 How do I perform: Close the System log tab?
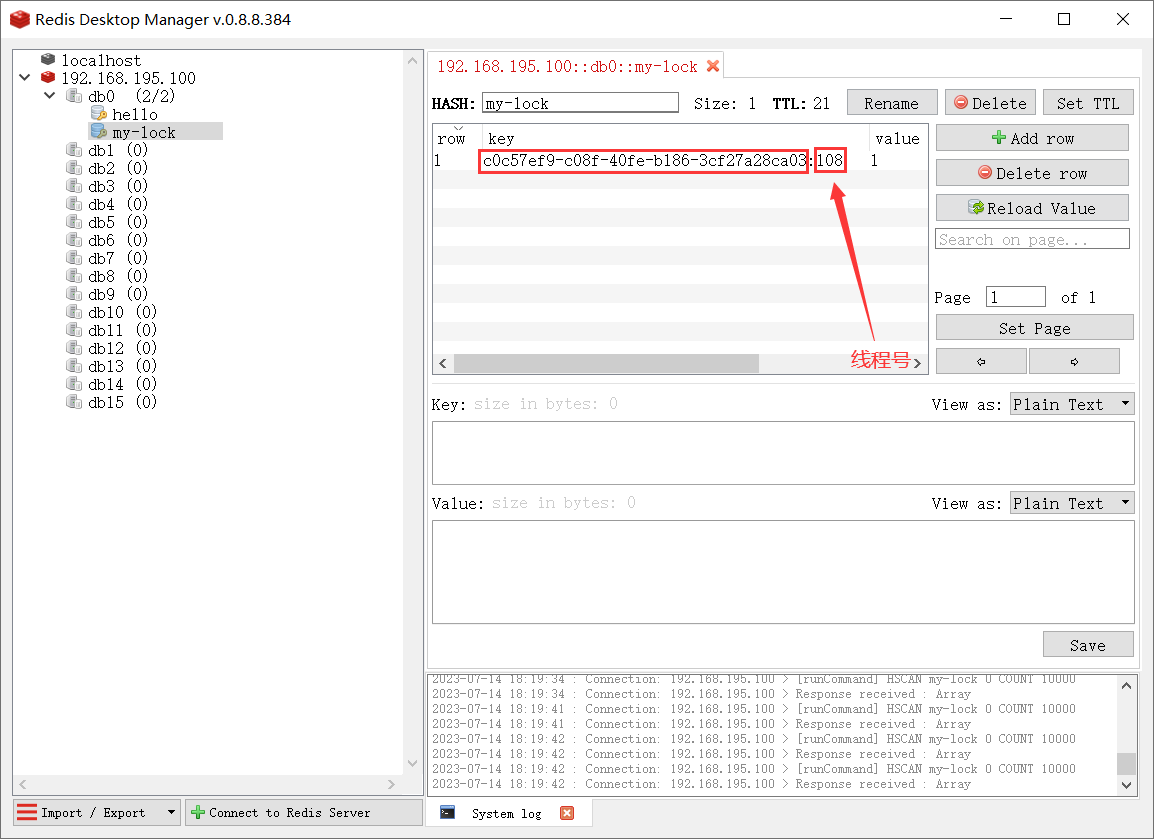click(x=567, y=813)
